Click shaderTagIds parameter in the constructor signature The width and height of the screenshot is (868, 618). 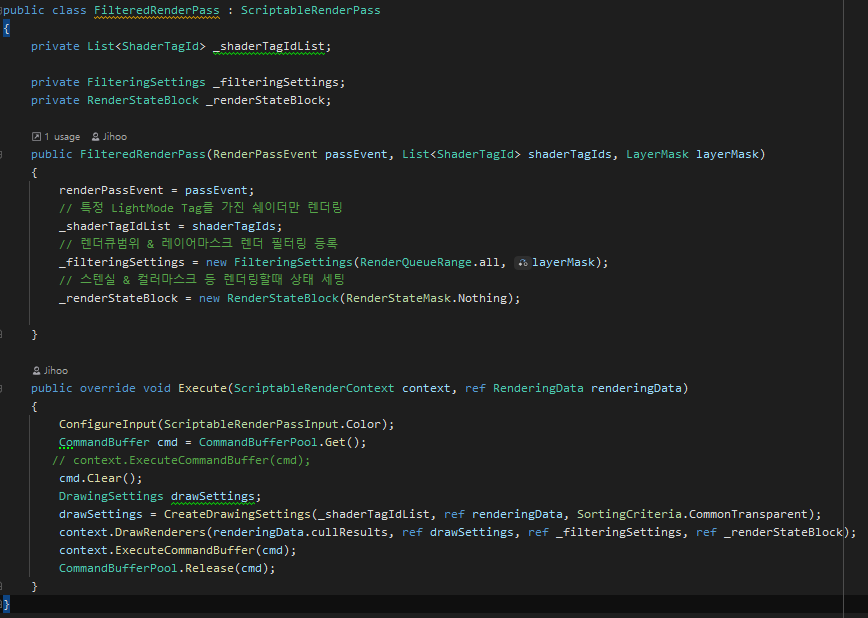pos(570,154)
